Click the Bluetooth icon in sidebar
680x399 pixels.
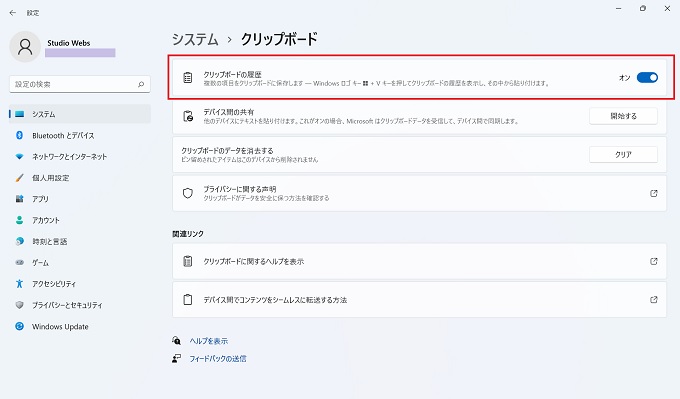[20, 135]
